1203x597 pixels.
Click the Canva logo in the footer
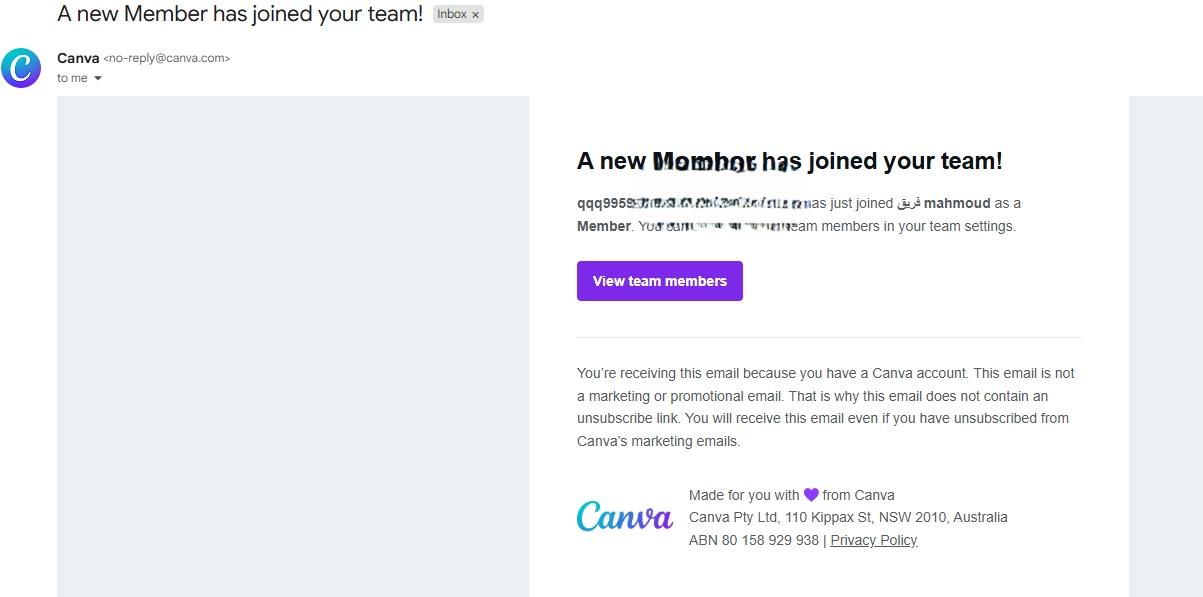pyautogui.click(x=625, y=517)
